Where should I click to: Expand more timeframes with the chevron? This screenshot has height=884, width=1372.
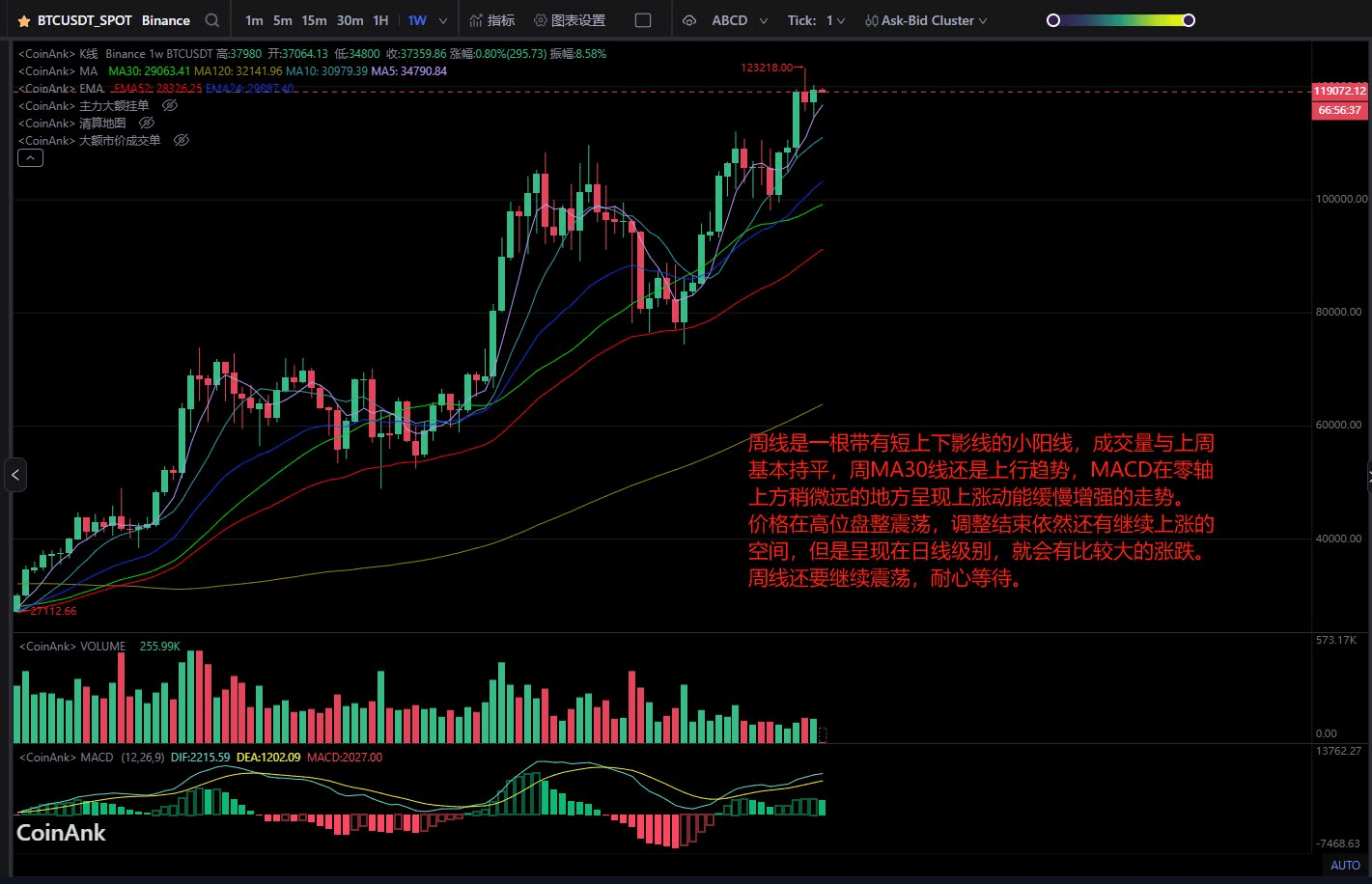[x=443, y=20]
